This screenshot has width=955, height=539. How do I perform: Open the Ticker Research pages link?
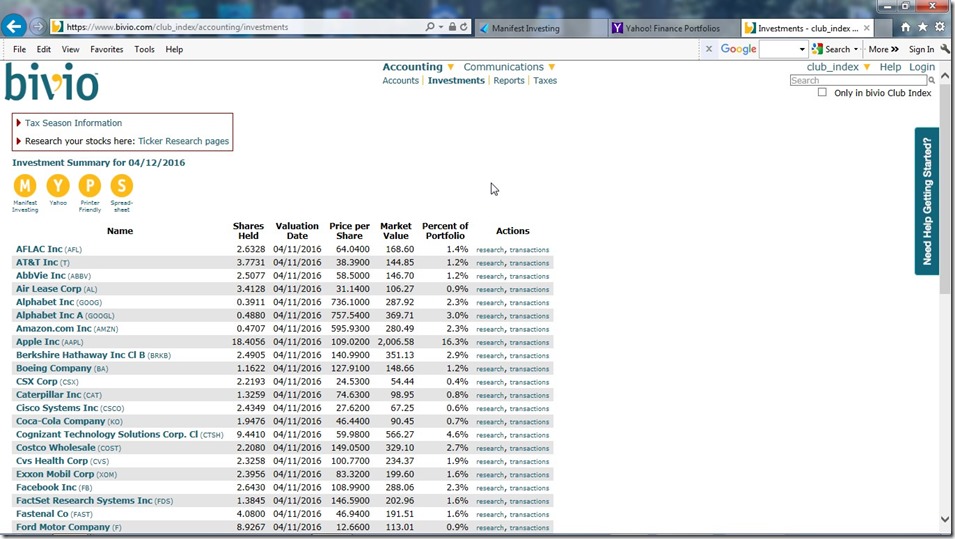[x=183, y=141]
